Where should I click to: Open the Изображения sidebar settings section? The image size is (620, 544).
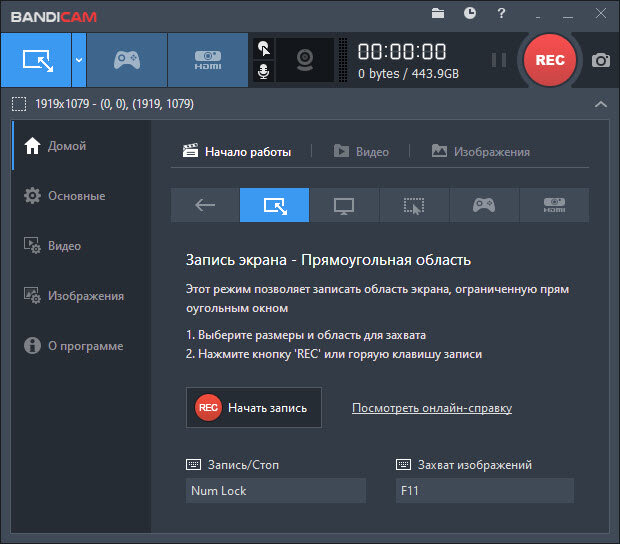point(81,296)
